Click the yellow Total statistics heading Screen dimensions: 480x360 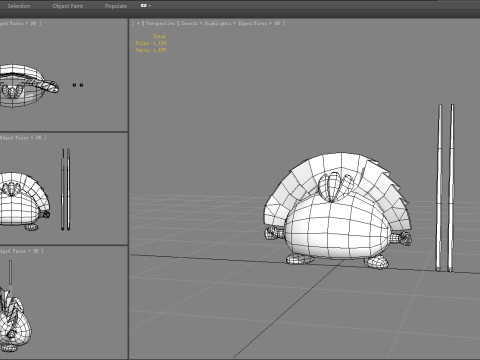click(160, 36)
